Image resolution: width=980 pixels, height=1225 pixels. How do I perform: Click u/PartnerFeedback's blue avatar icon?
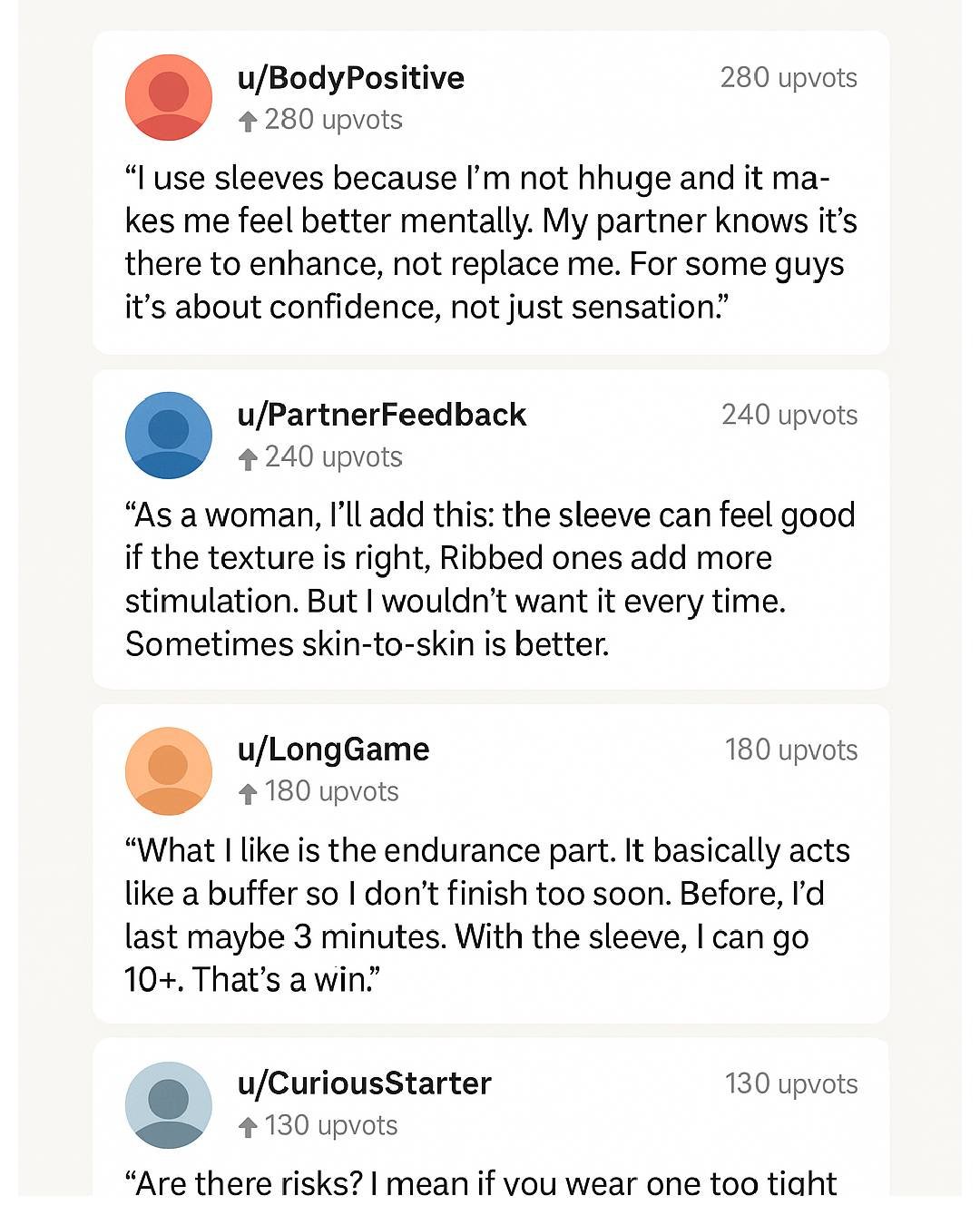pos(168,435)
